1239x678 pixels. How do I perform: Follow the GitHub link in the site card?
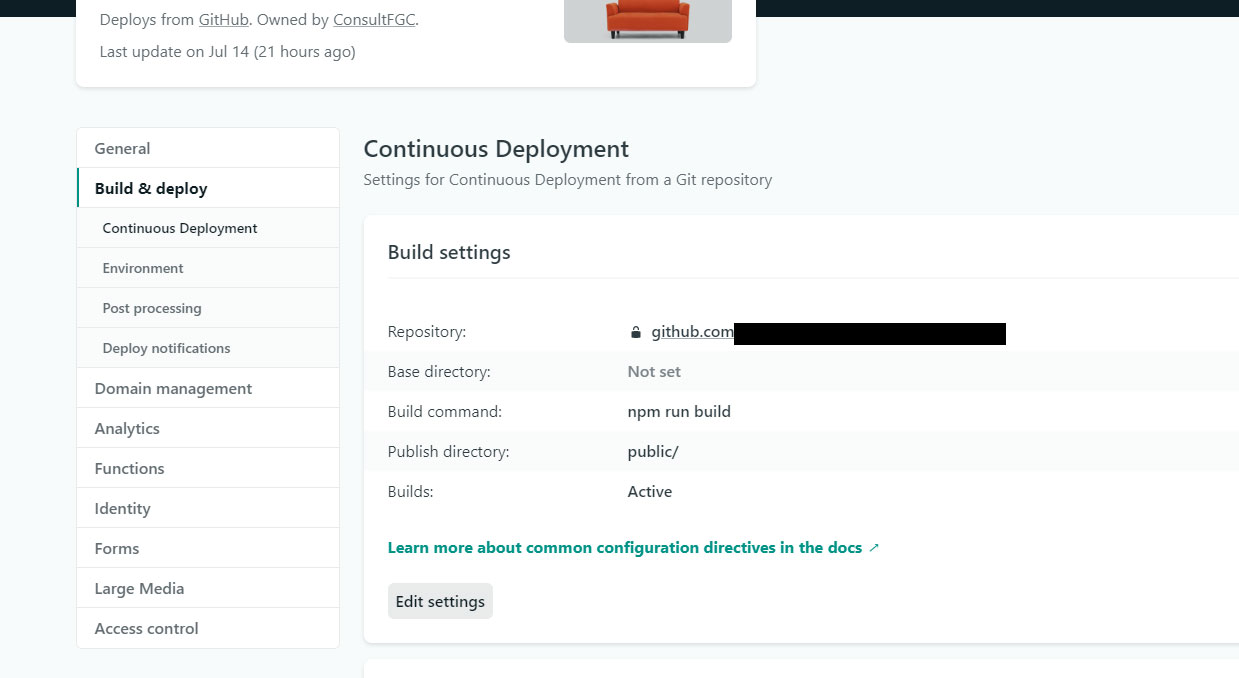pos(223,19)
